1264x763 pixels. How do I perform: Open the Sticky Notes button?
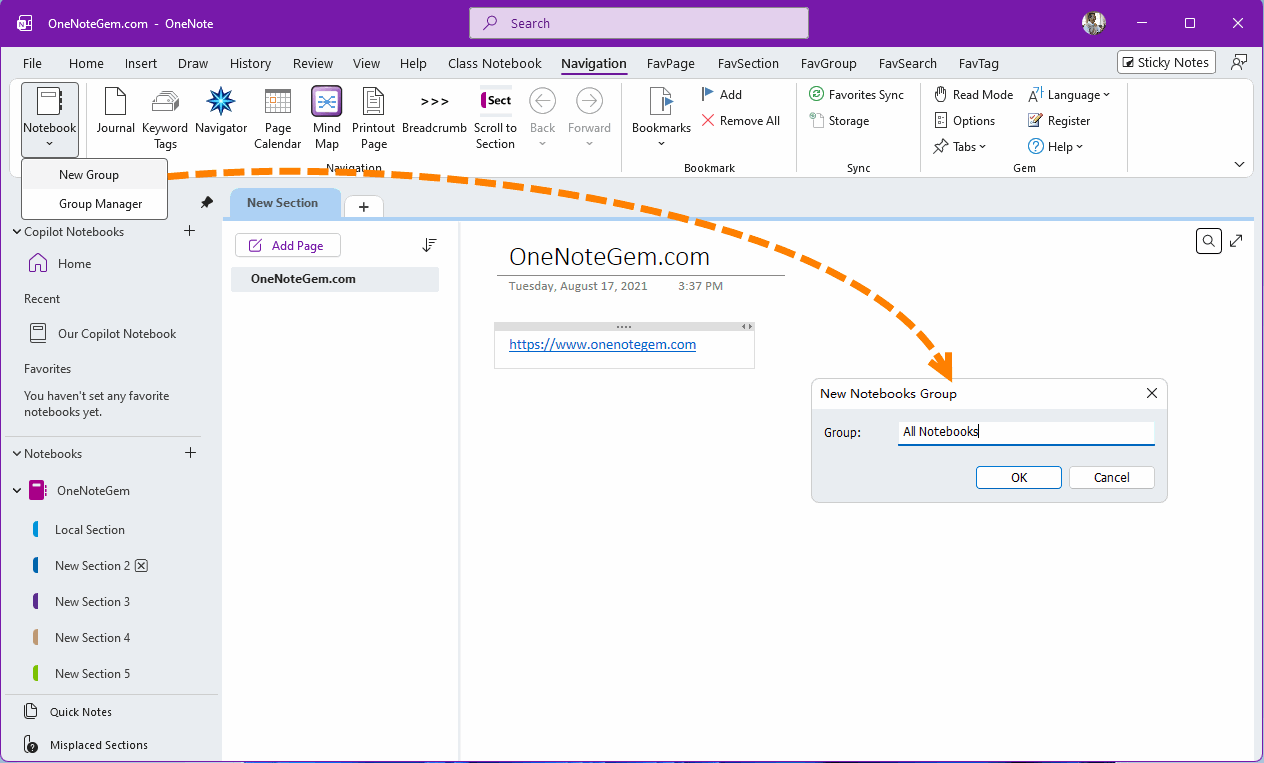point(1166,62)
